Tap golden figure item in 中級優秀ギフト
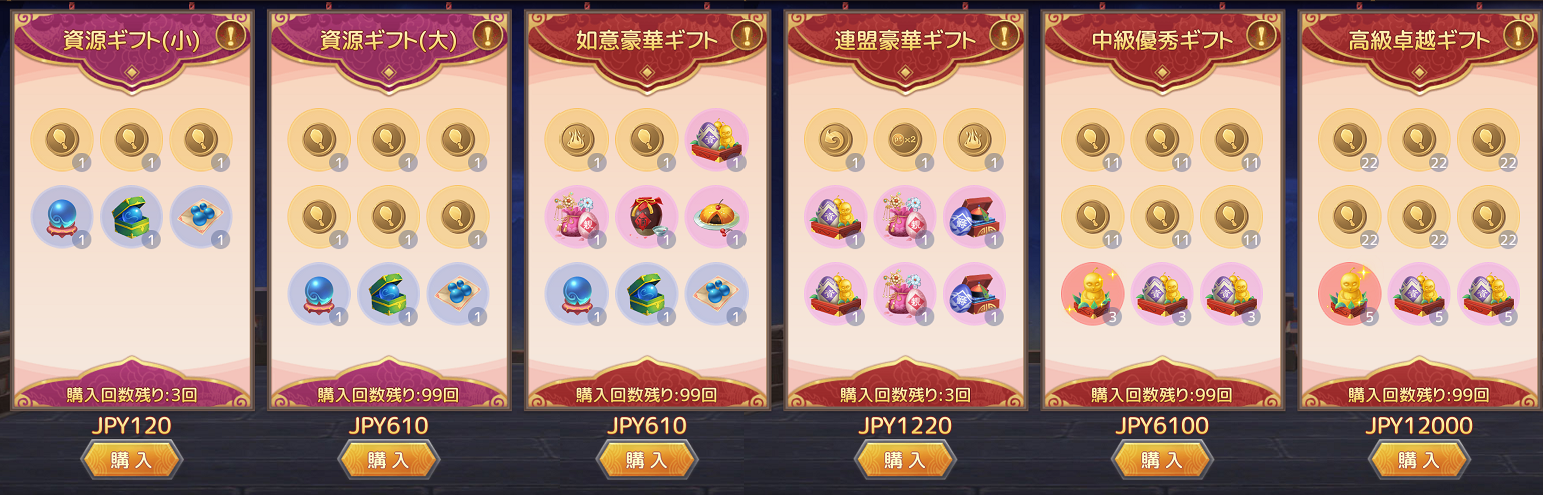 click(x=1092, y=294)
